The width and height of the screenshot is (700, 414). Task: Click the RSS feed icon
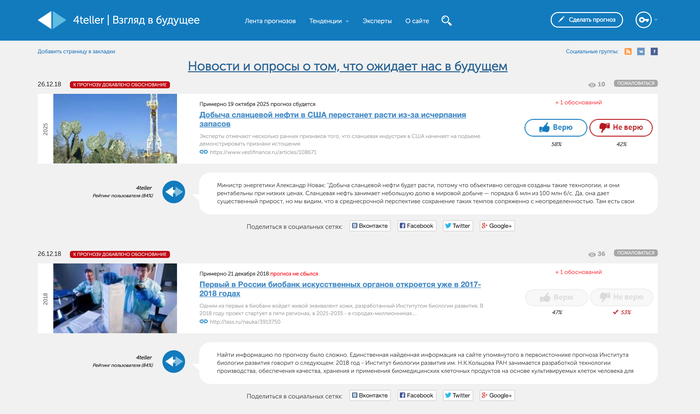pyautogui.click(x=627, y=50)
